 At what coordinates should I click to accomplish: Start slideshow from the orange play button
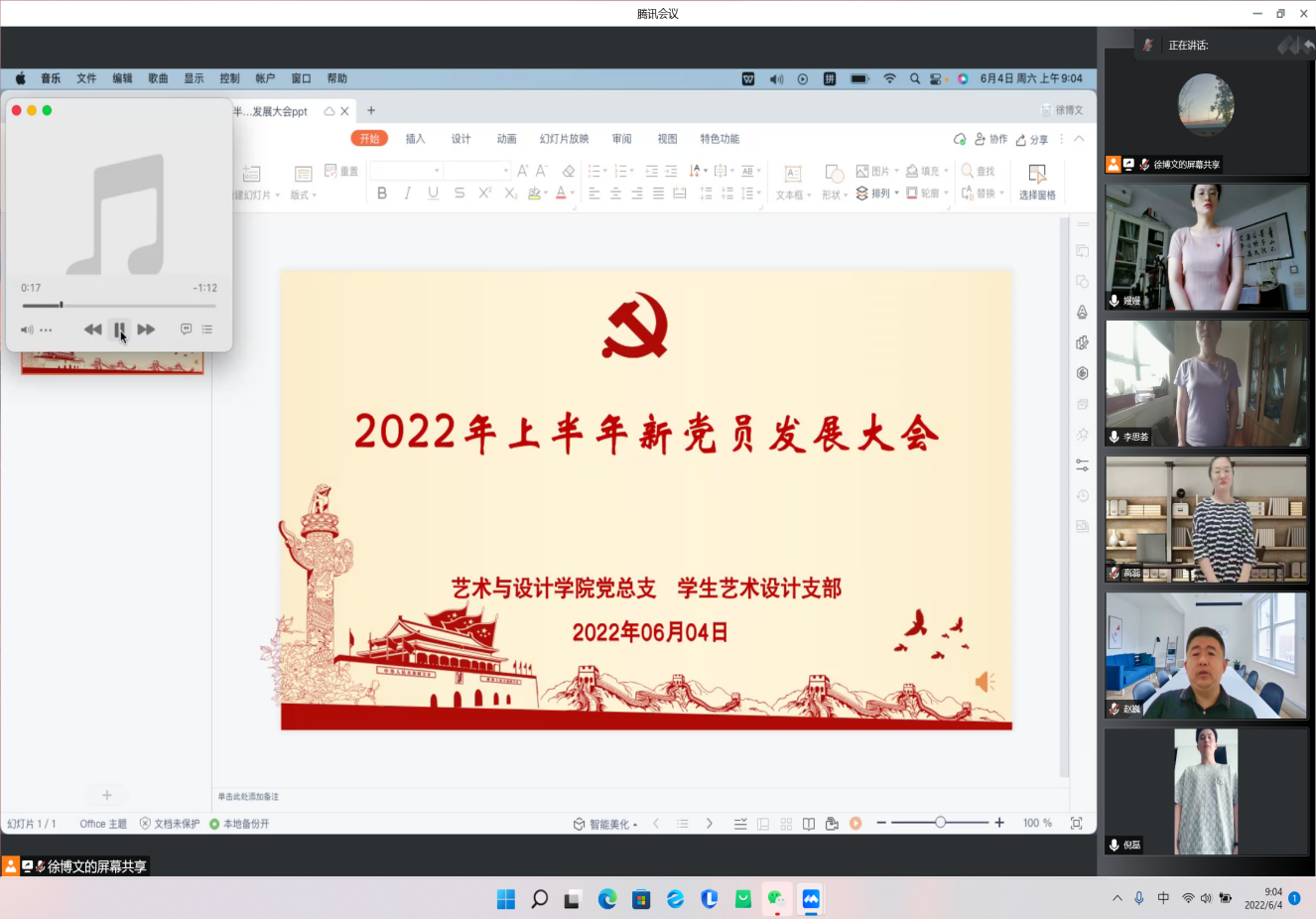pyautogui.click(x=855, y=824)
